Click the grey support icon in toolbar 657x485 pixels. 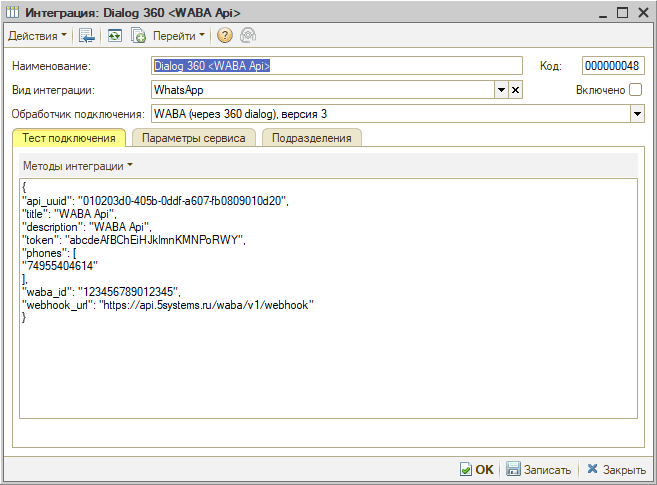[246, 36]
